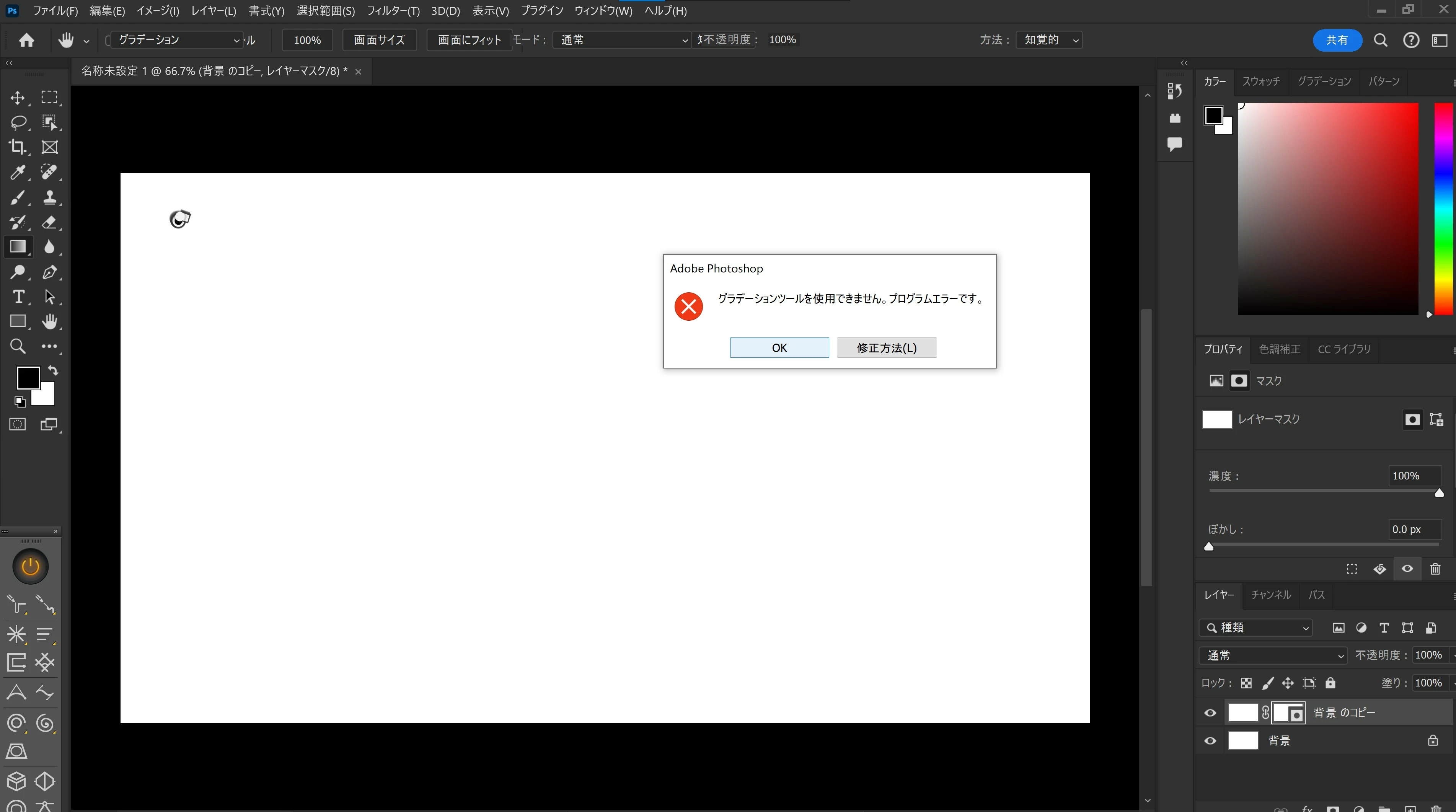The height and width of the screenshot is (812, 1456).
Task: Select the Clone Stamp tool
Action: pos(49,197)
